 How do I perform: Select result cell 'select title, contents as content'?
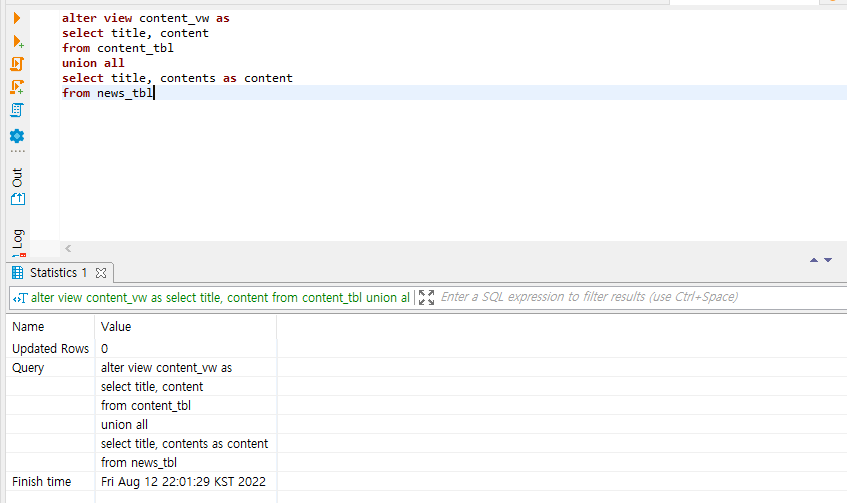(184, 444)
